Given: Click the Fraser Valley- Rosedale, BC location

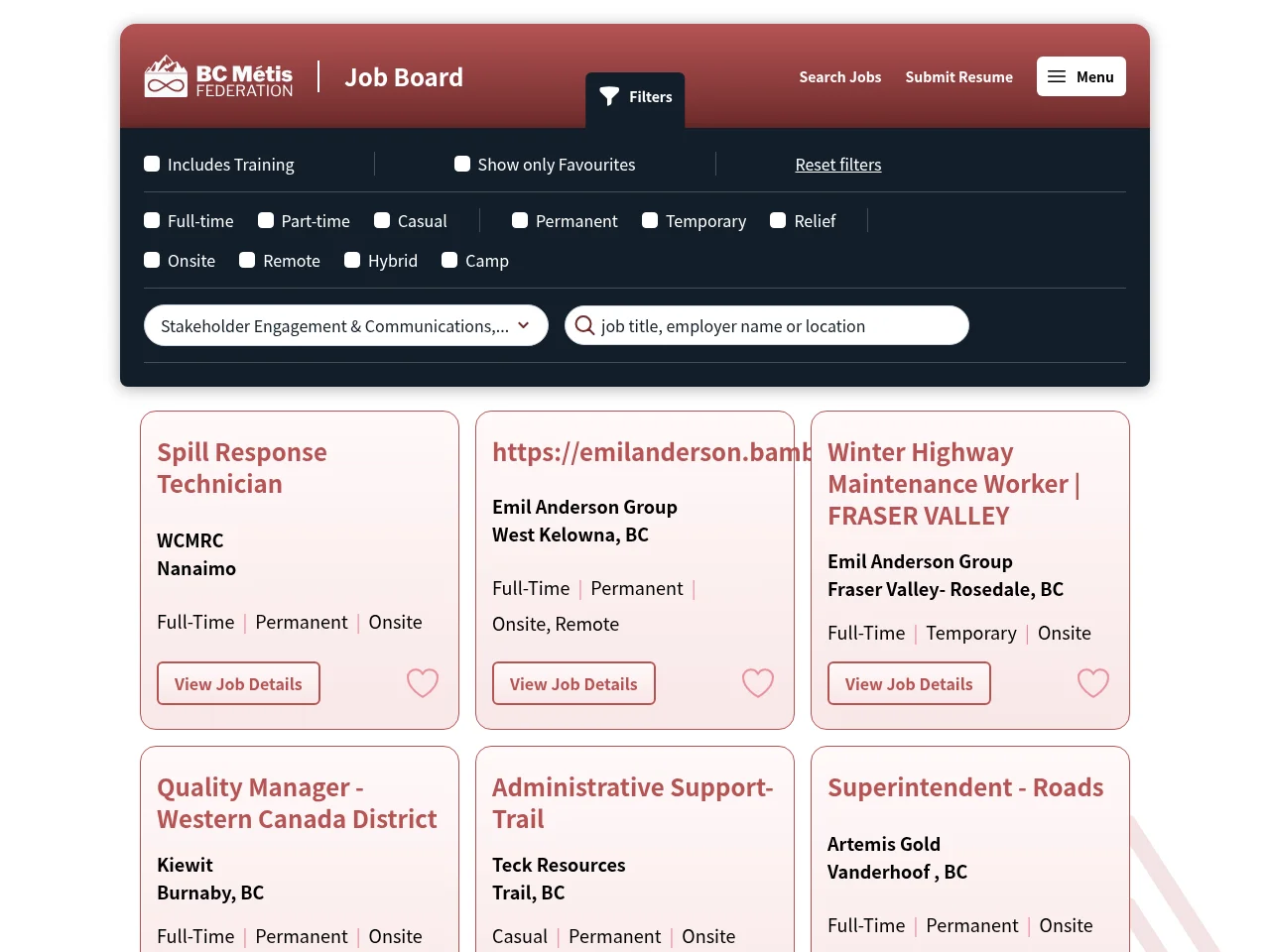Looking at the screenshot, I should tap(946, 589).
